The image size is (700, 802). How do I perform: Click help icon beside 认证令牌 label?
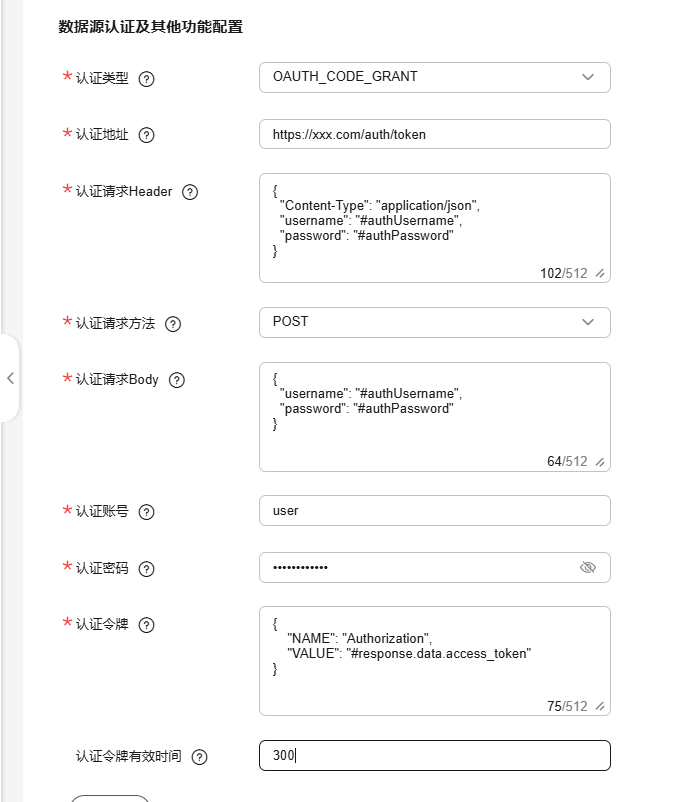(x=146, y=626)
